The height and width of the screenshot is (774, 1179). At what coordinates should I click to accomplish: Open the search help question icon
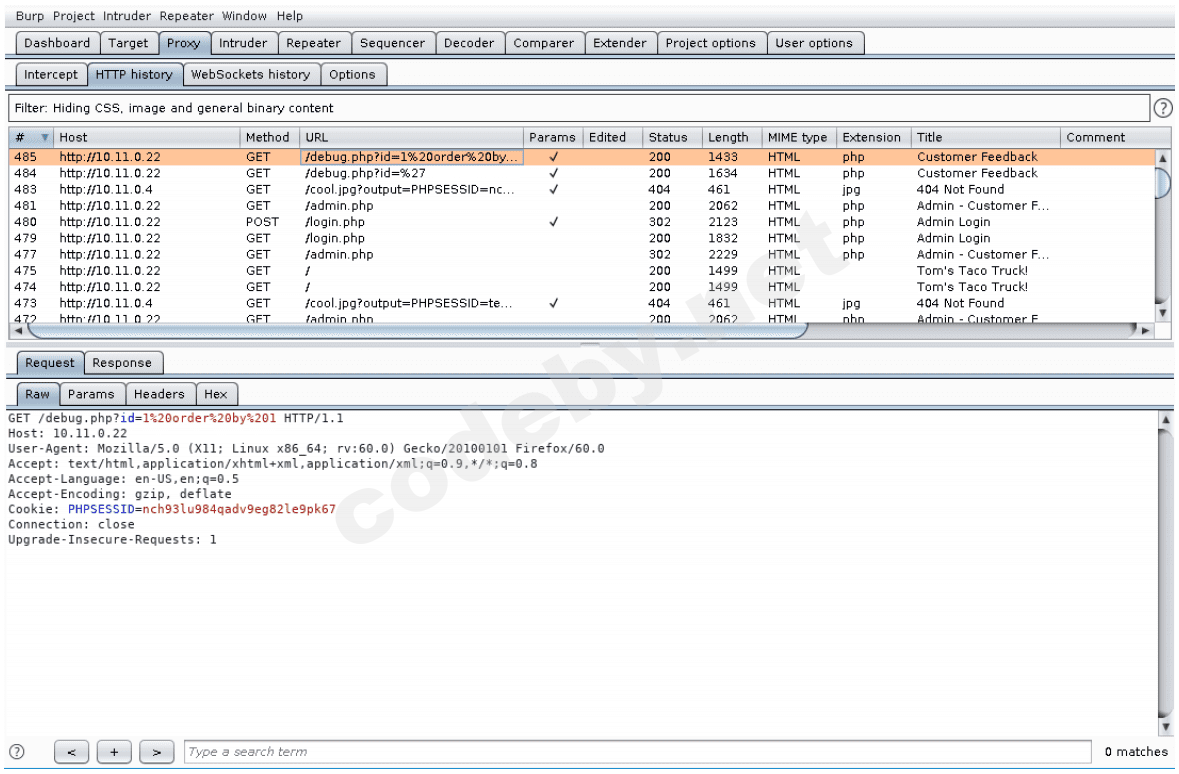click(x=17, y=751)
